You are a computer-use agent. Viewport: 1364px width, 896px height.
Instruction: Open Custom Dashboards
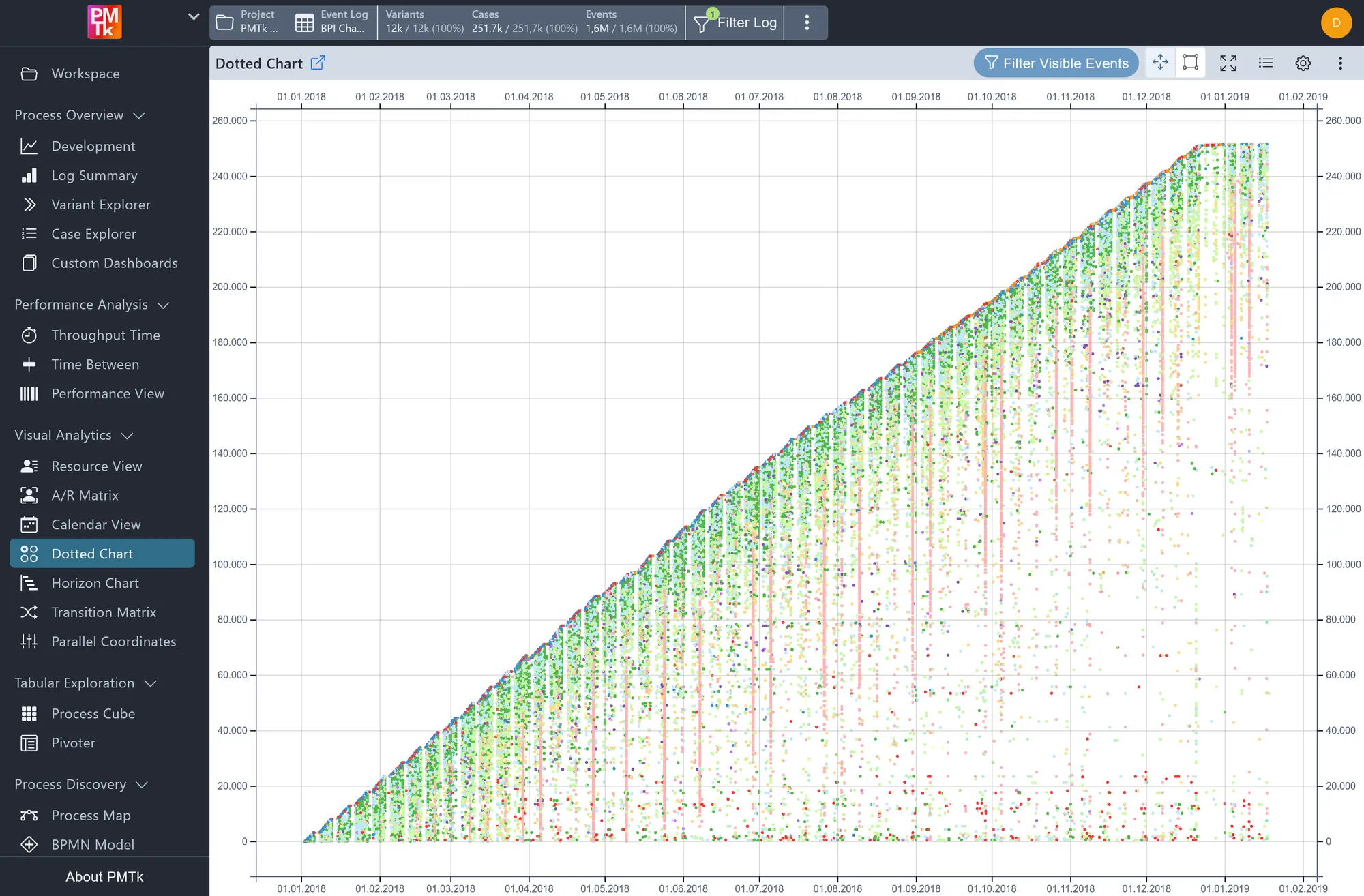pyautogui.click(x=102, y=263)
